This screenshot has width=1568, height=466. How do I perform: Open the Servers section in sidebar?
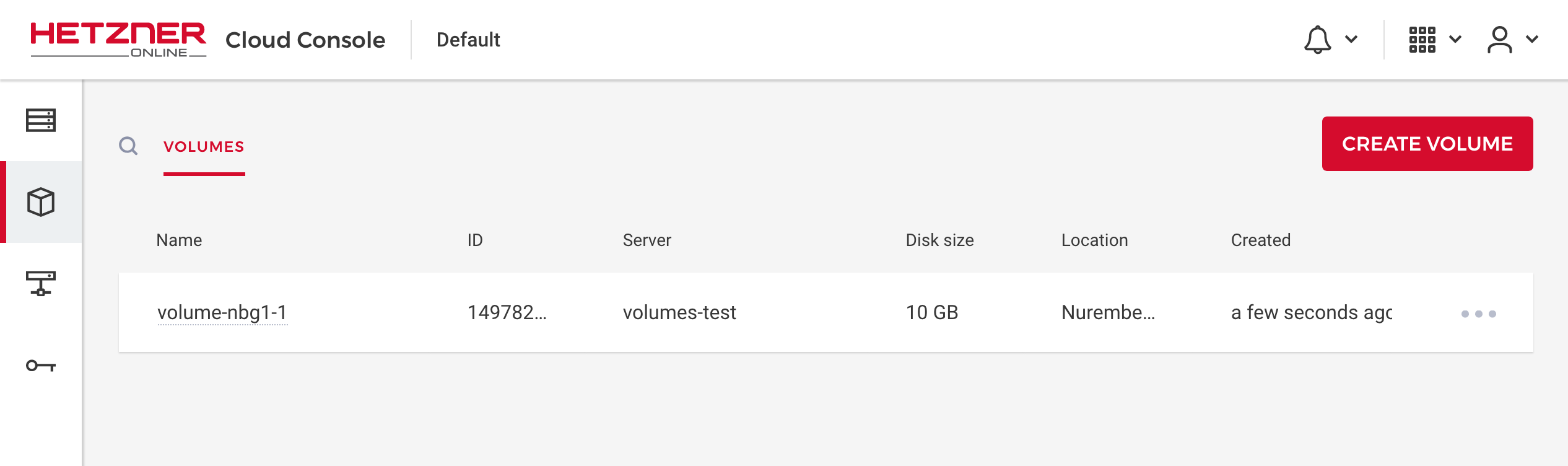point(41,120)
